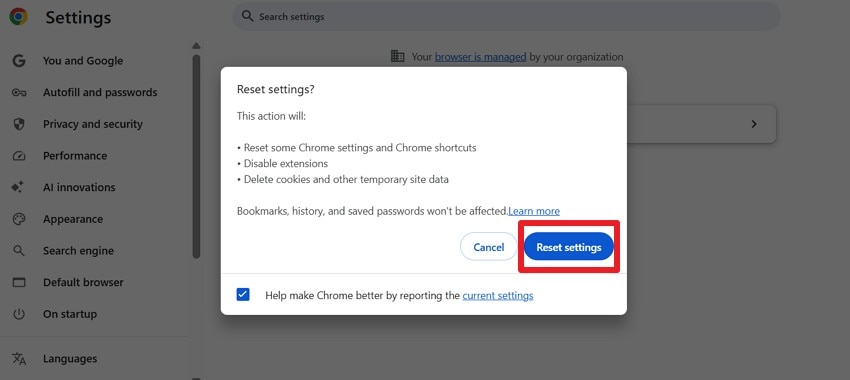The height and width of the screenshot is (380, 850).
Task: Click the Settings page title
Action: (78, 17)
